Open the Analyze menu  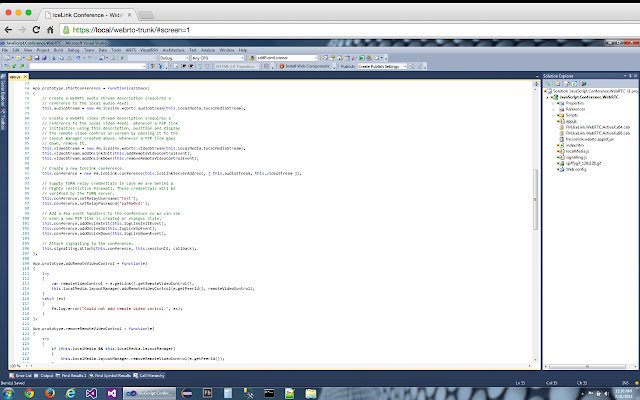click(207, 49)
